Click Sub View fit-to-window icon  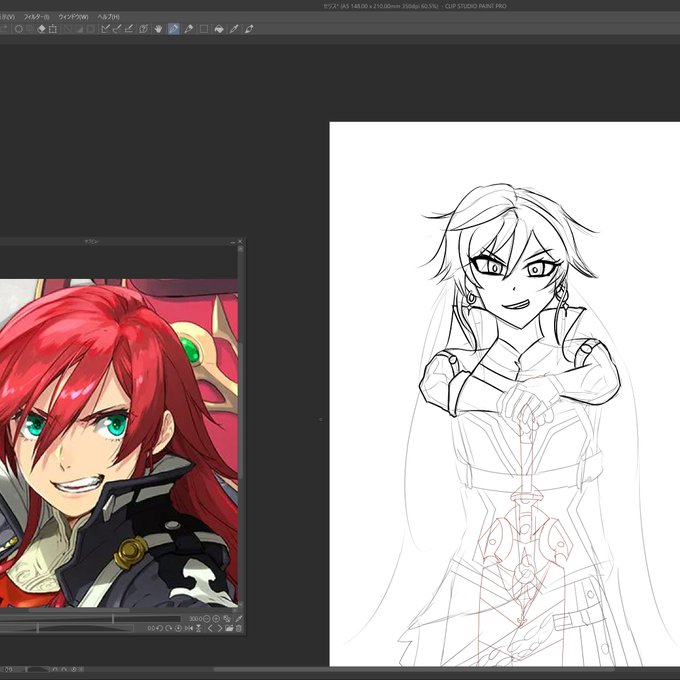[x=227, y=619]
